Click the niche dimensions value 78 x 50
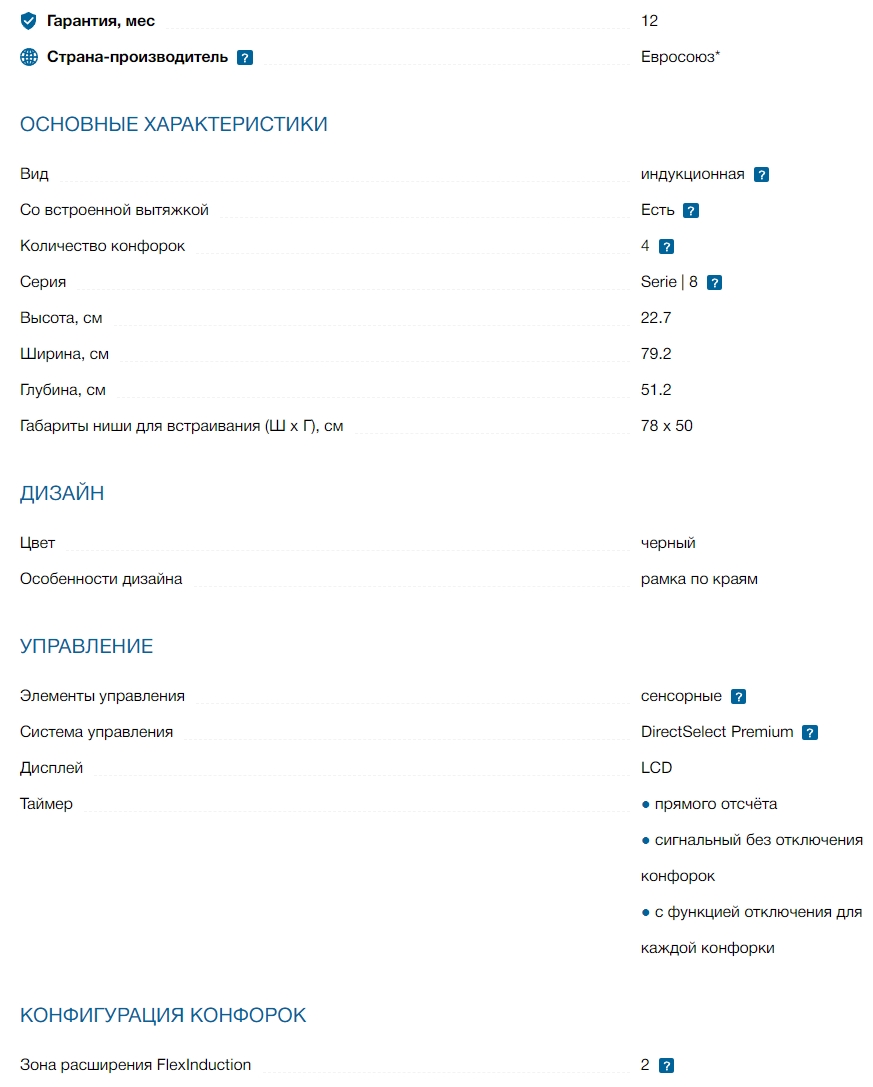This screenshot has height=1087, width=873. [666, 426]
